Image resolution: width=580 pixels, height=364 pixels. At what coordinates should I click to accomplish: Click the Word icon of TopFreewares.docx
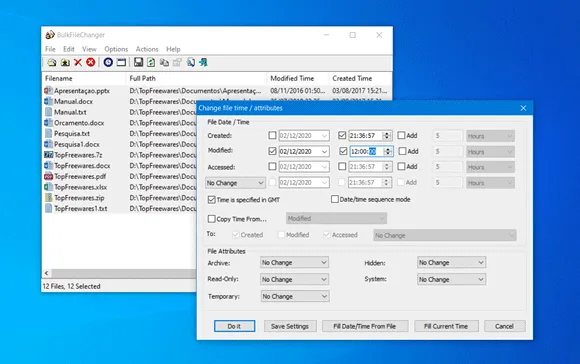coord(48,165)
